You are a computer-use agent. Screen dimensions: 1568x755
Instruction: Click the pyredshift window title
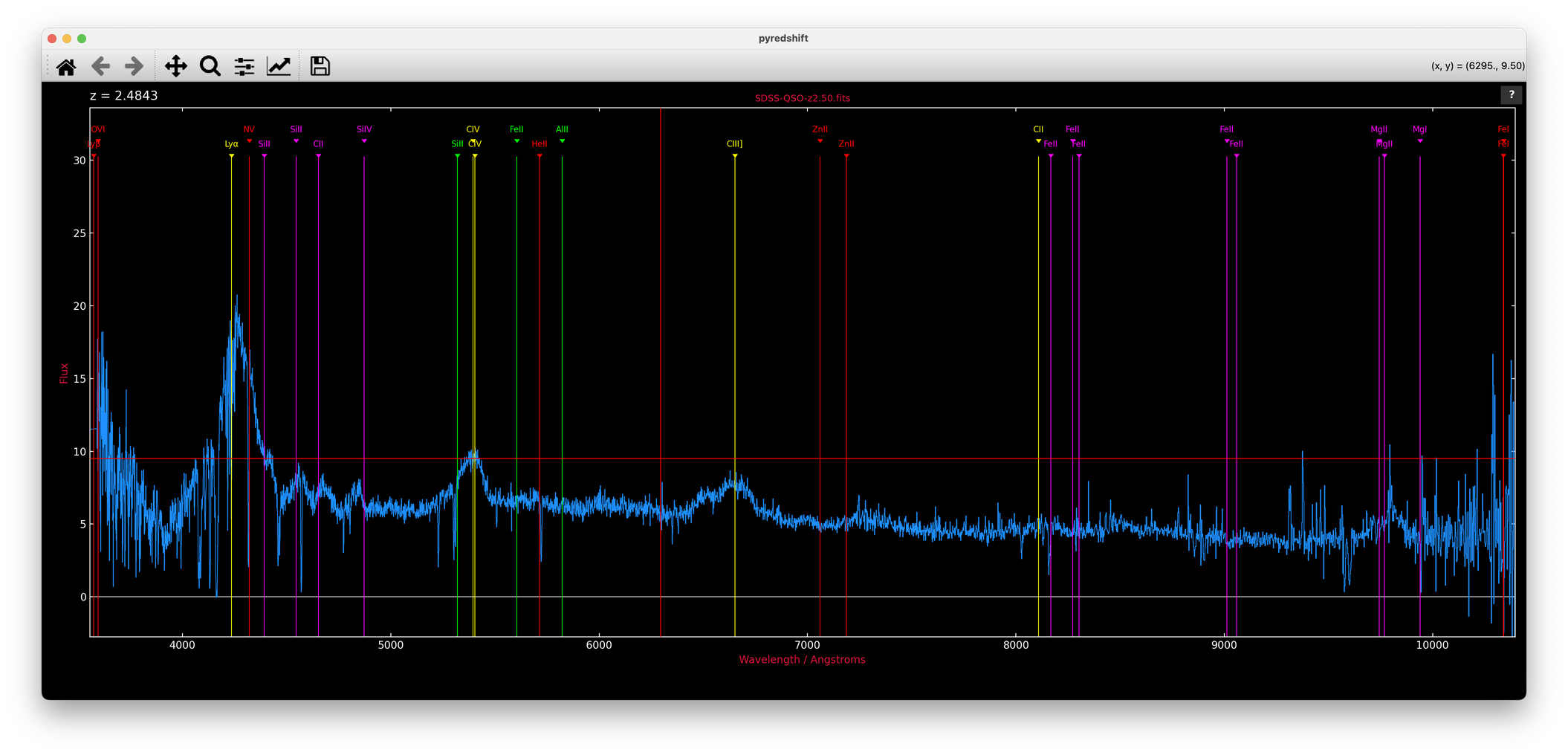tap(783, 39)
